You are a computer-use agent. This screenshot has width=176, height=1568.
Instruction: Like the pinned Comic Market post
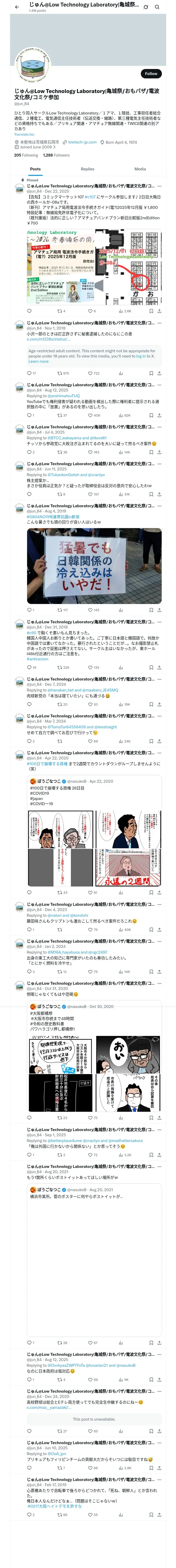pyautogui.click(x=90, y=311)
